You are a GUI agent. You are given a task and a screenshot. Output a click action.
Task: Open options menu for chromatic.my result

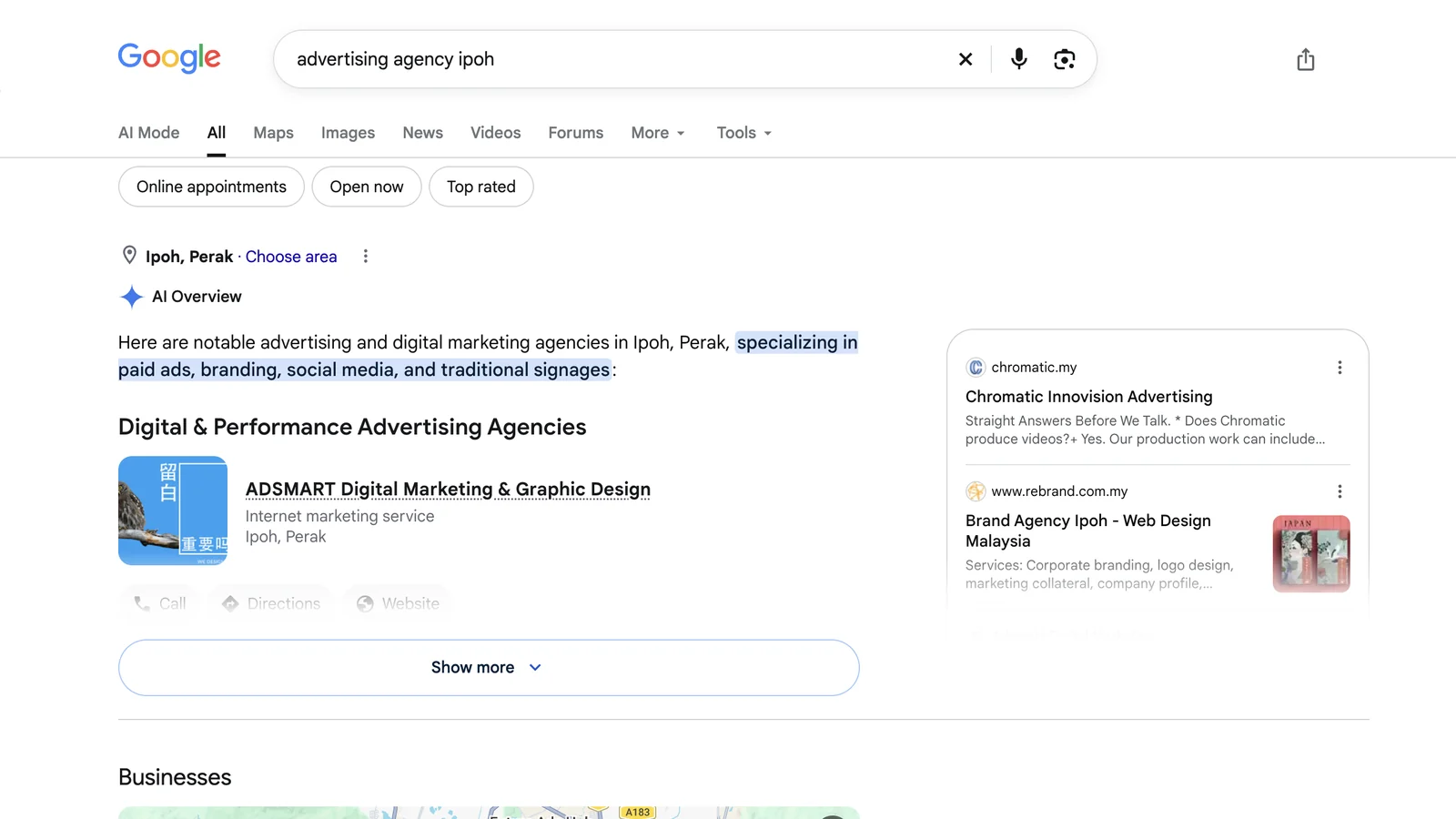tap(1340, 368)
